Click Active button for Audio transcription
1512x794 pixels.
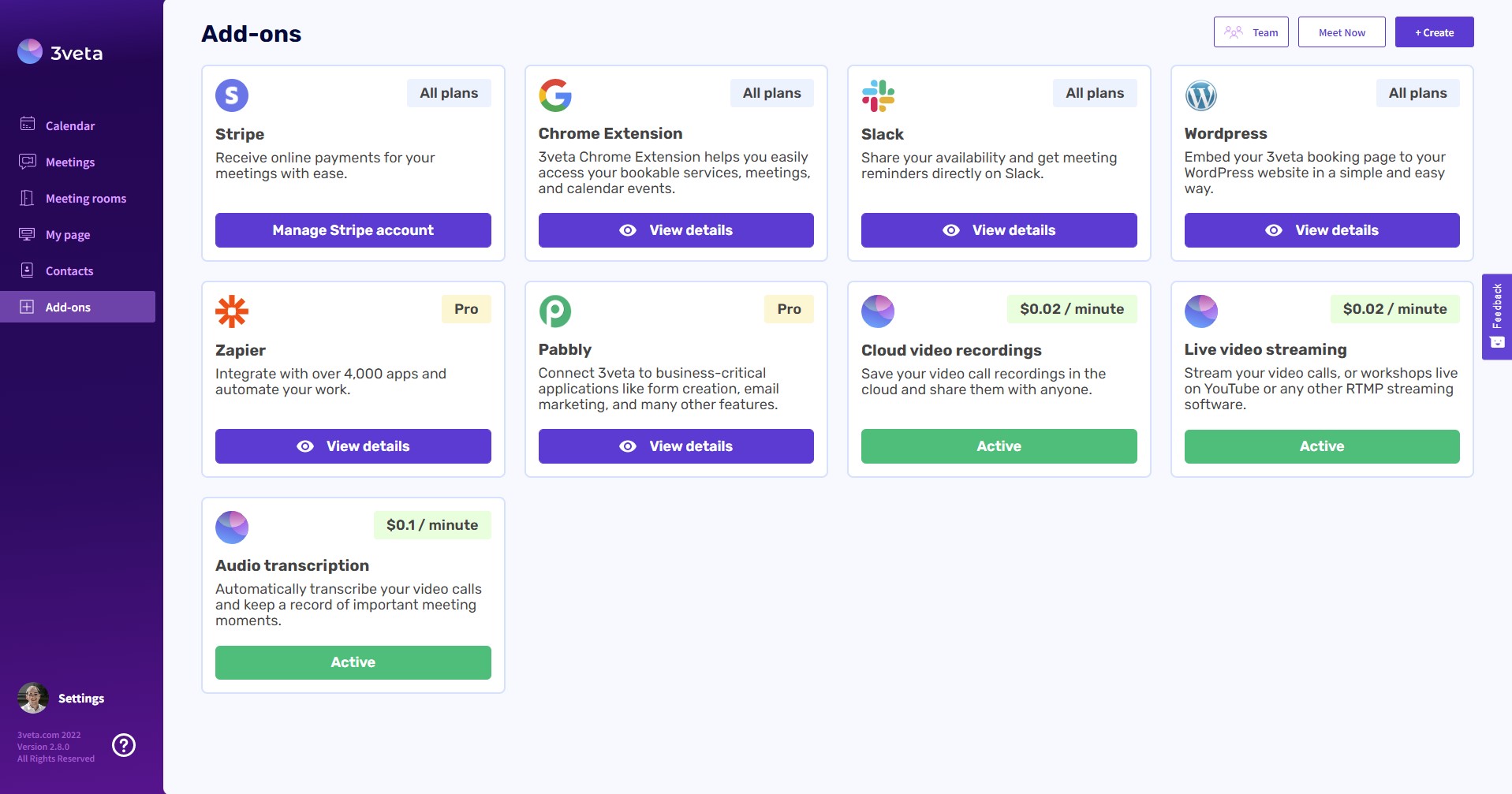[353, 662]
